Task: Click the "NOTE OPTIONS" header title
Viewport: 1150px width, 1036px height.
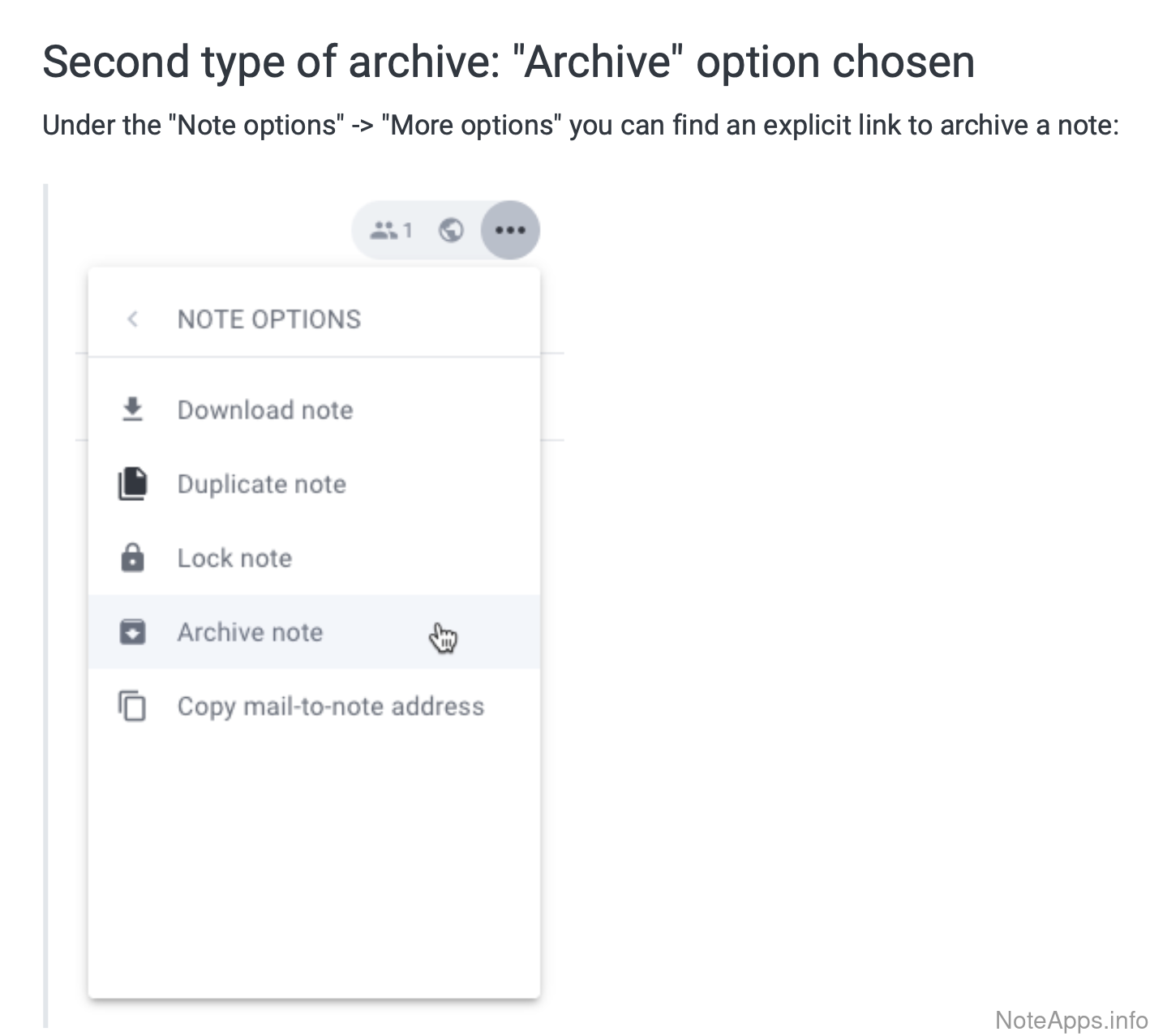Action: [269, 319]
